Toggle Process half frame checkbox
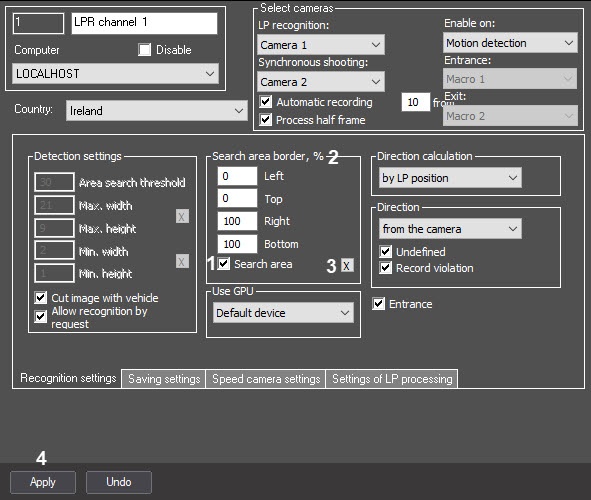The height and width of the screenshot is (500, 591). point(266,119)
